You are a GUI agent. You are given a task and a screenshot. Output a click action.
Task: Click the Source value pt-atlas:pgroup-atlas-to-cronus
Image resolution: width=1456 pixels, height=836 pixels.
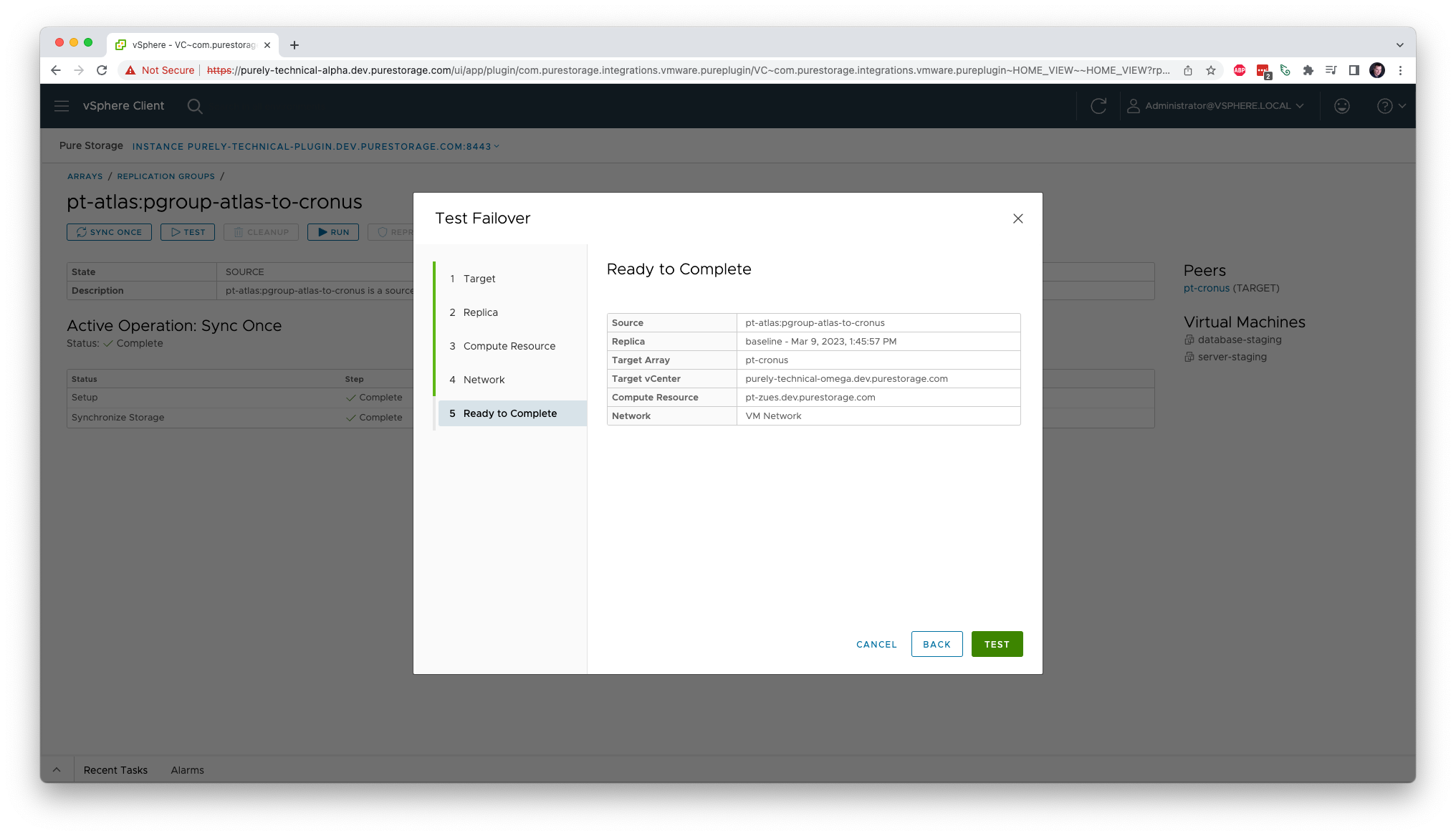coord(815,323)
